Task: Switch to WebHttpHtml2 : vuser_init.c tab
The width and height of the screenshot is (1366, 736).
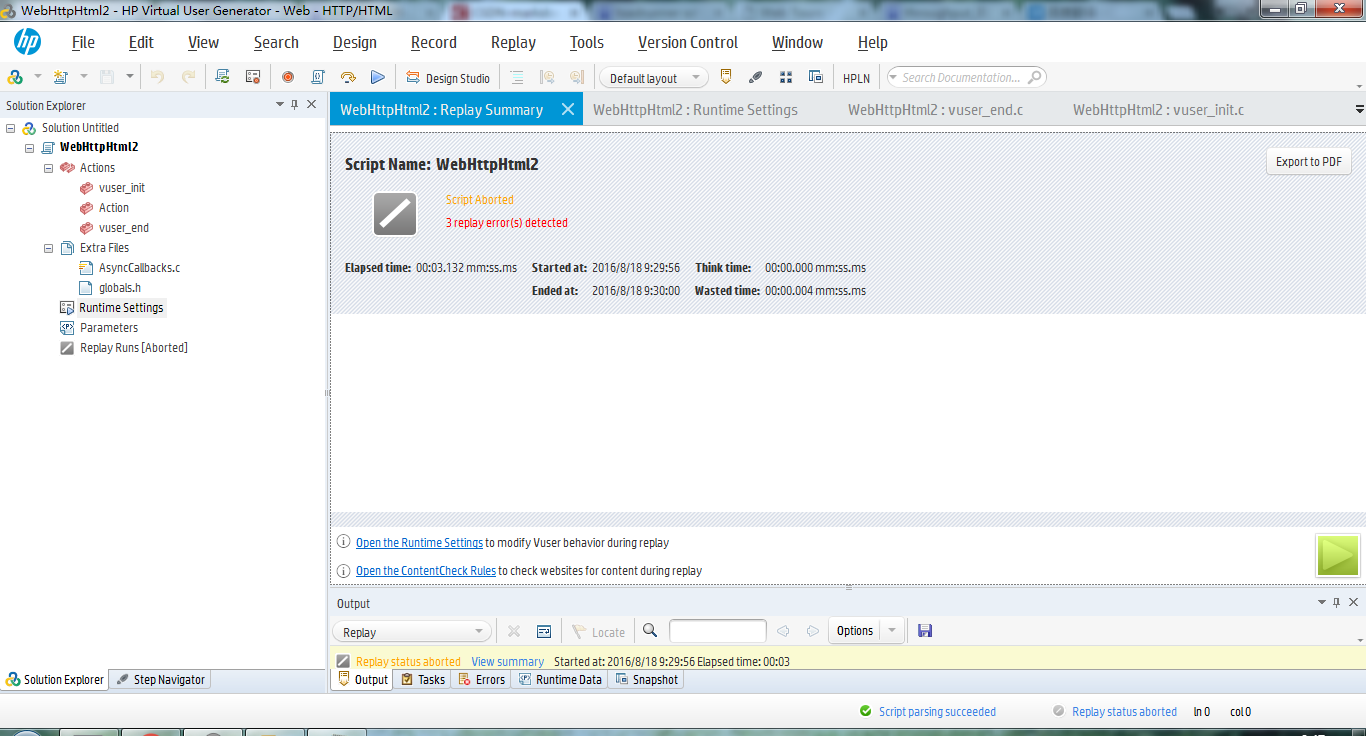Action: (1158, 110)
